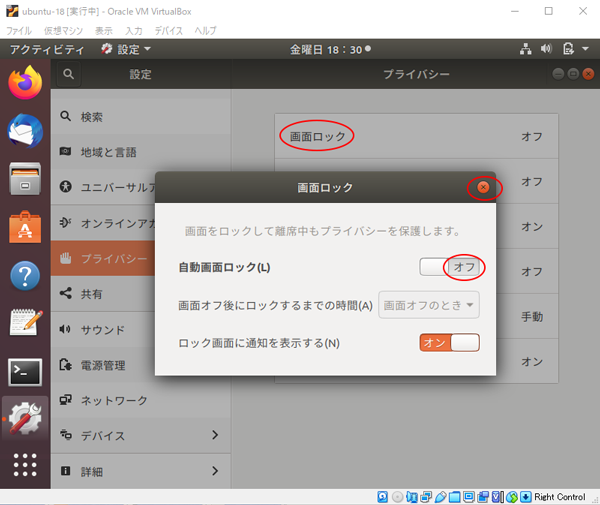Click the Settings wrench-gear dock icon
This screenshot has height=505, width=600.
coord(25,418)
